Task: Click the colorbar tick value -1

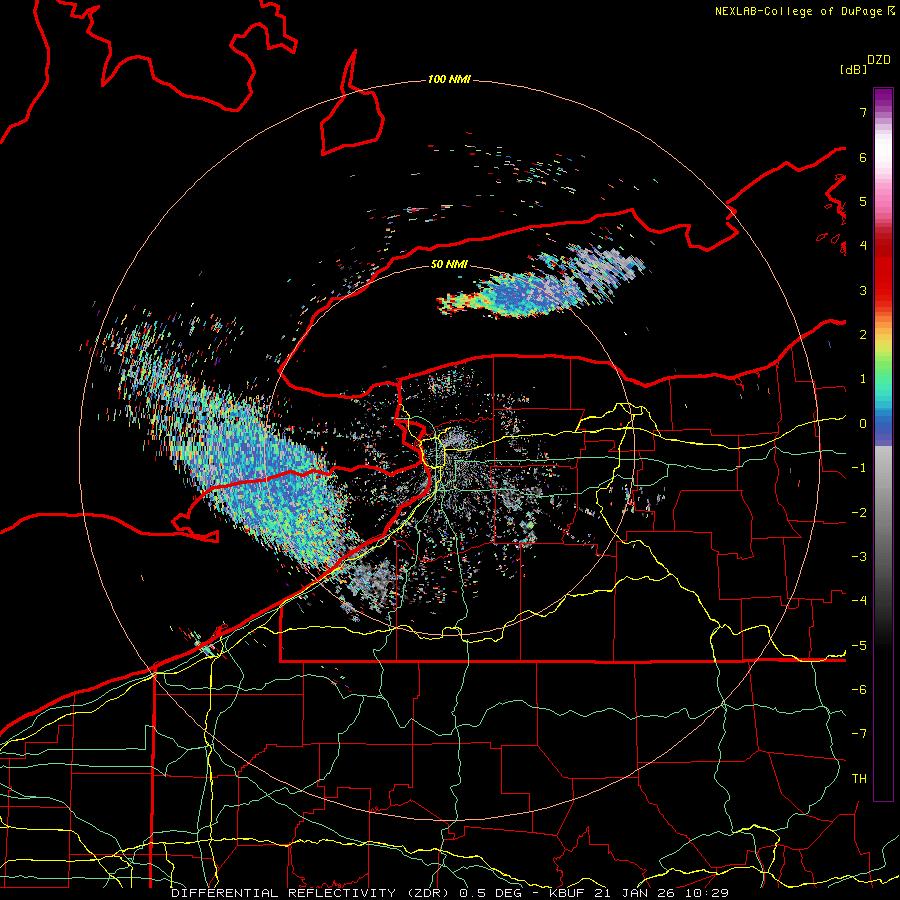Action: pos(859,468)
